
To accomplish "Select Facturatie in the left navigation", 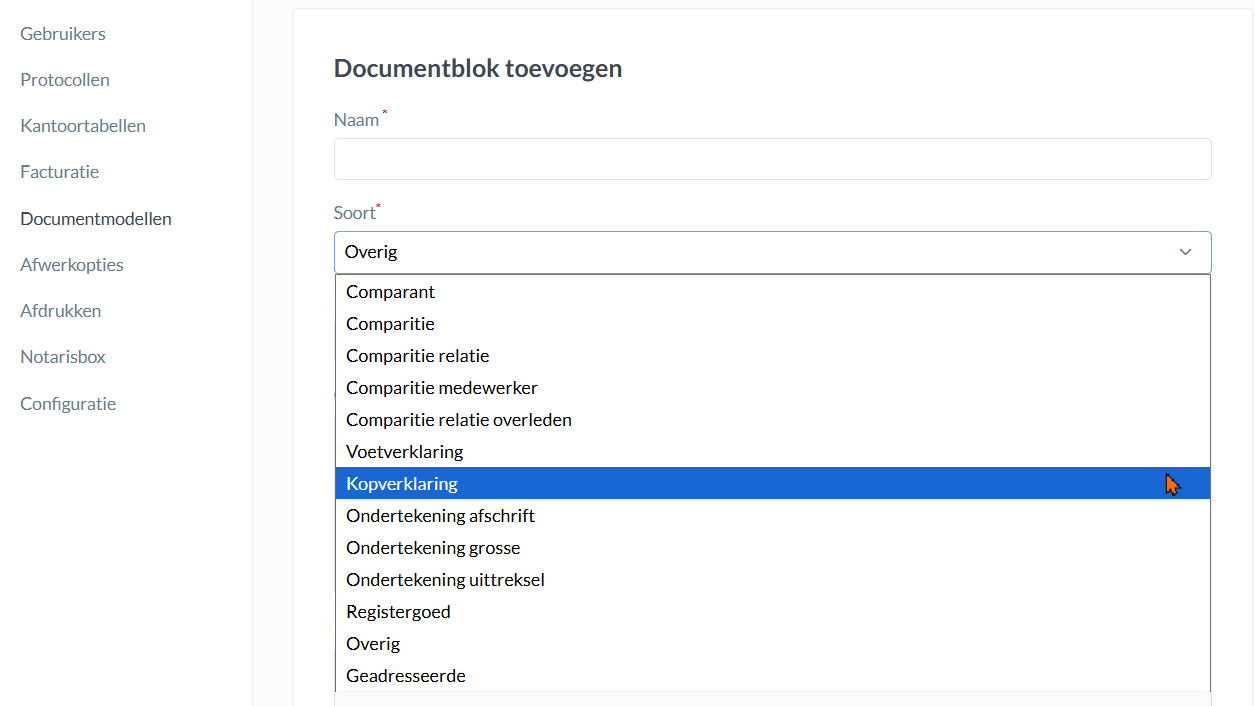I will coord(60,172).
